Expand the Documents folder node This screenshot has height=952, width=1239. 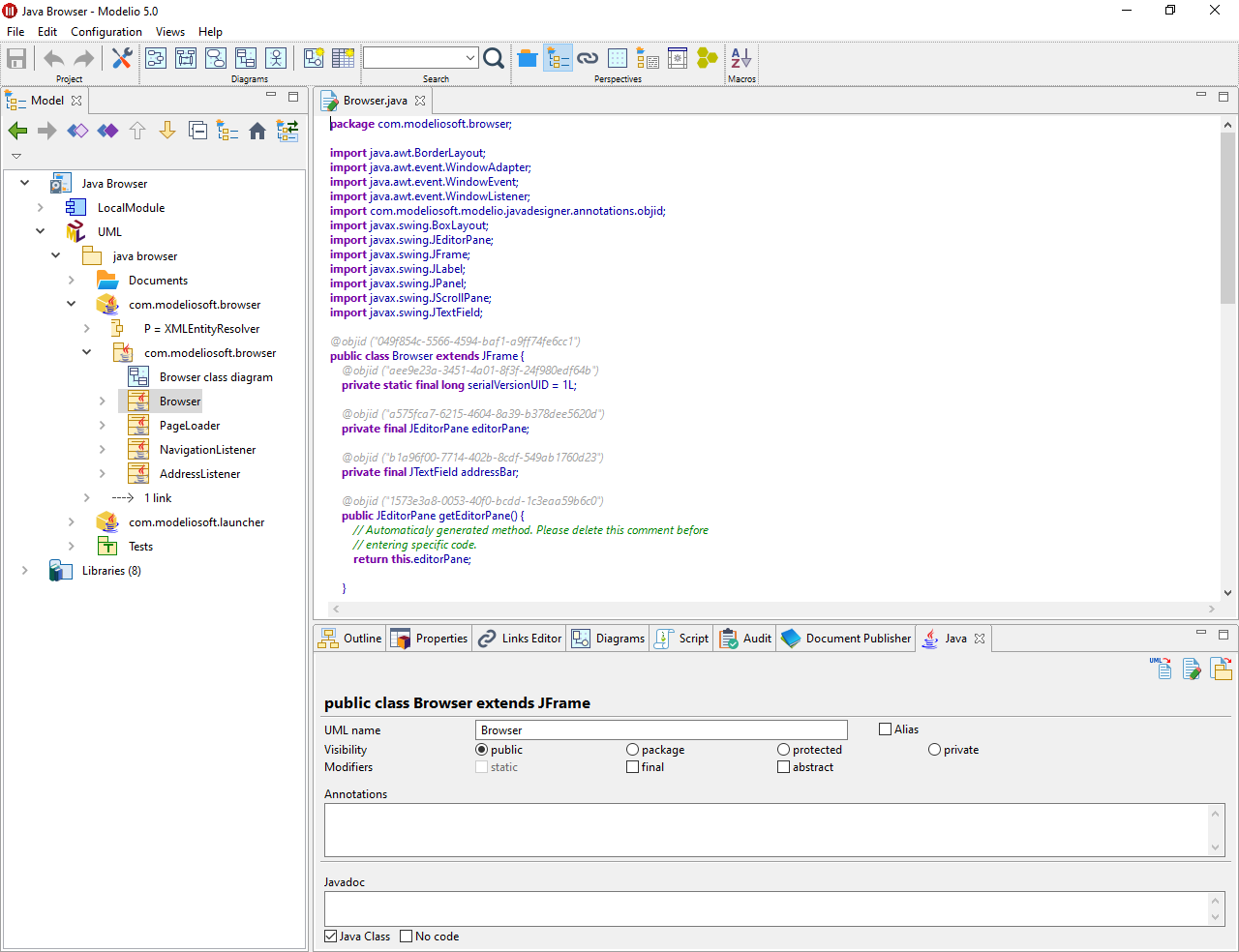[72, 280]
